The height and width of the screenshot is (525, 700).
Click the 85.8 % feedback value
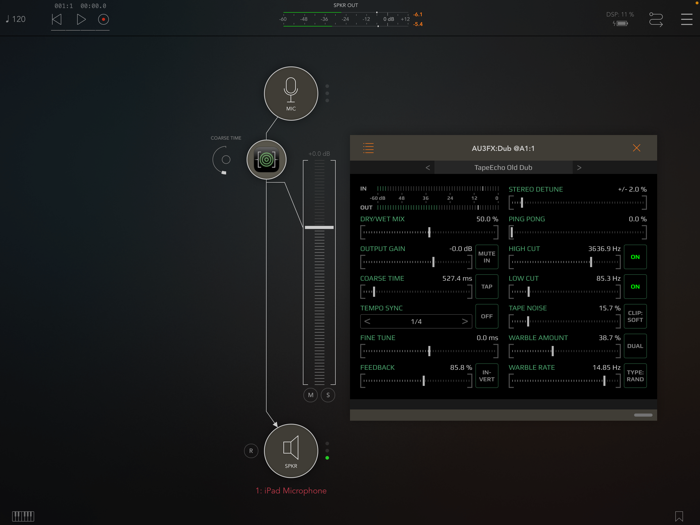461,367
